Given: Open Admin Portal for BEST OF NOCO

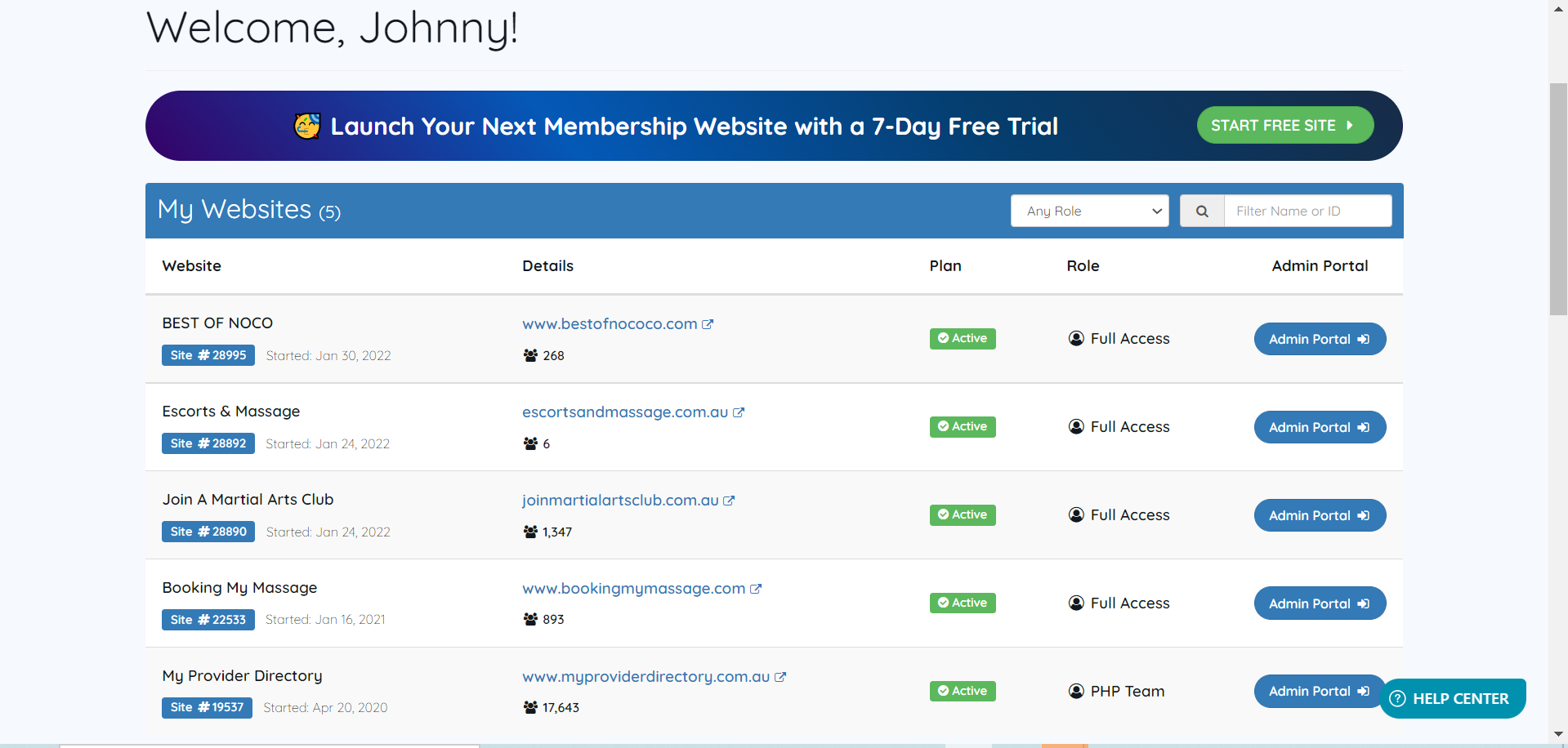Looking at the screenshot, I should pyautogui.click(x=1319, y=339).
